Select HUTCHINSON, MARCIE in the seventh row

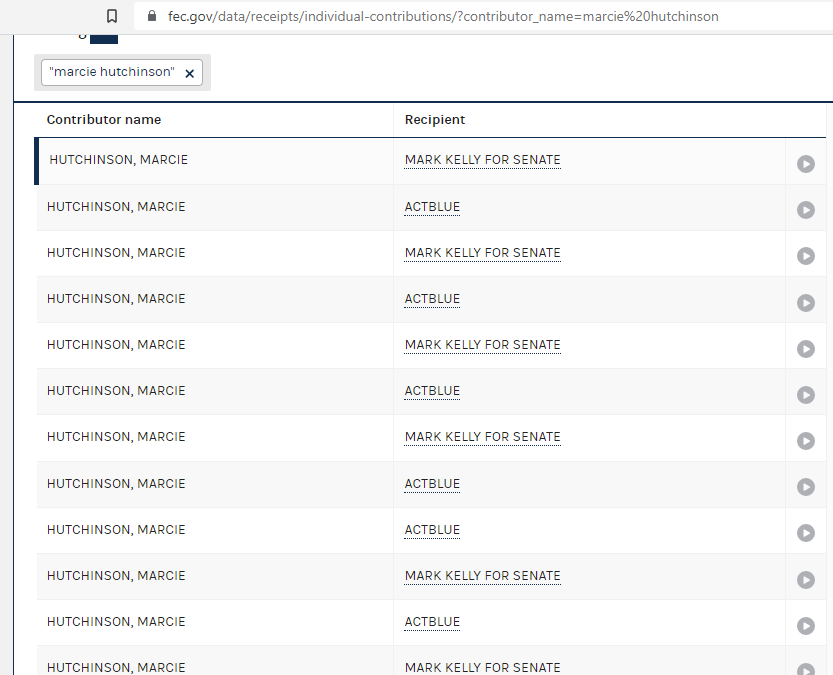[x=116, y=437]
